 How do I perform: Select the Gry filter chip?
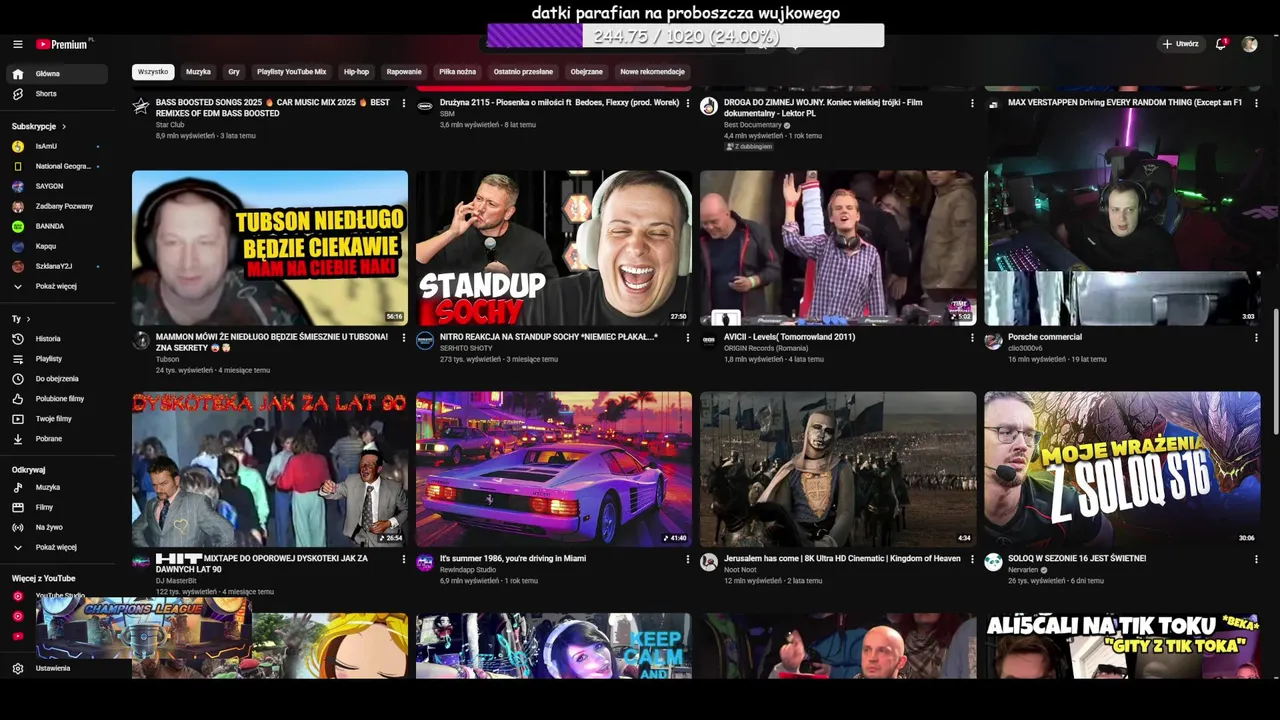[234, 72]
